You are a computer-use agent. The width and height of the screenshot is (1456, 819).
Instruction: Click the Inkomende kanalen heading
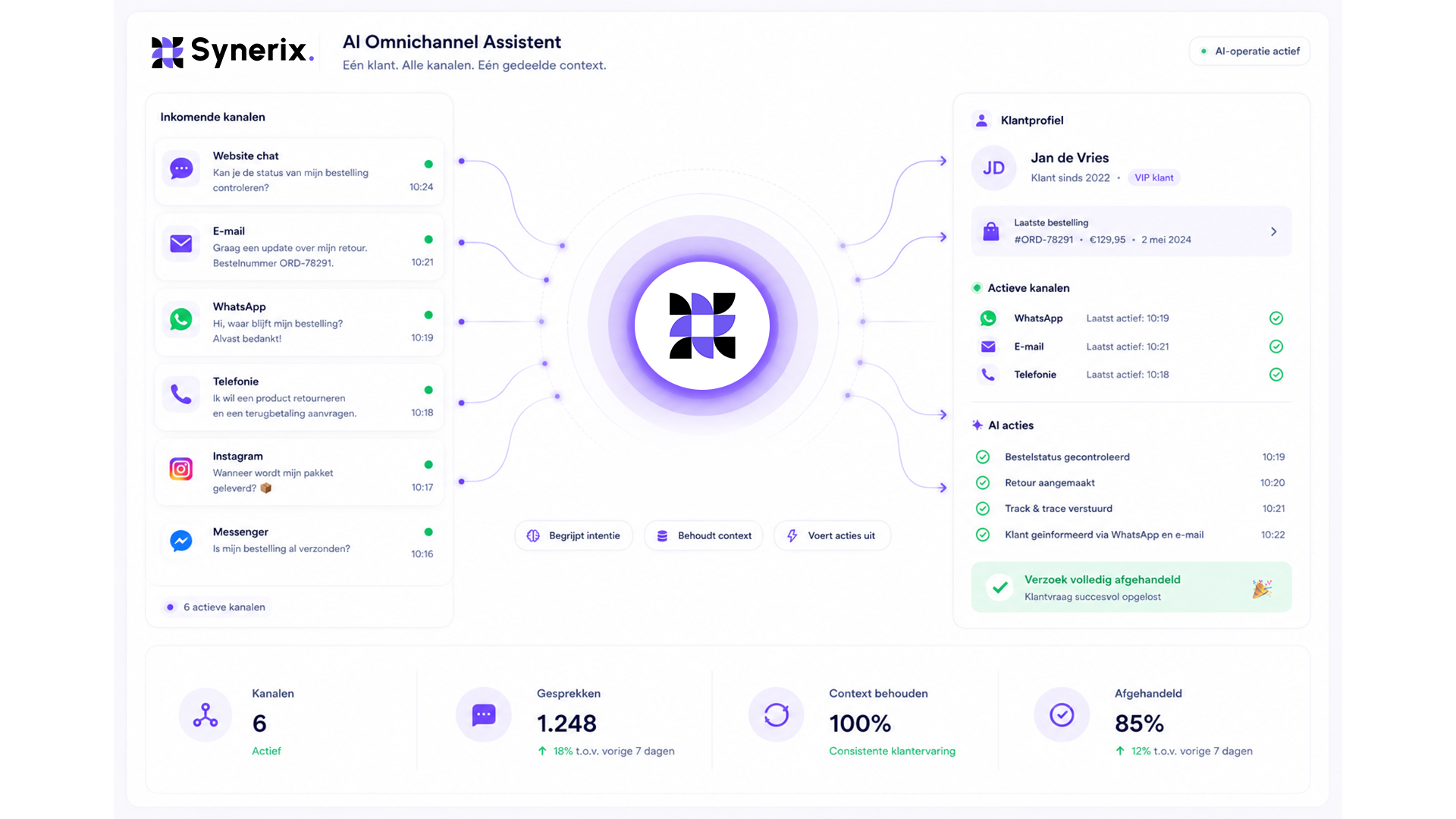[212, 117]
